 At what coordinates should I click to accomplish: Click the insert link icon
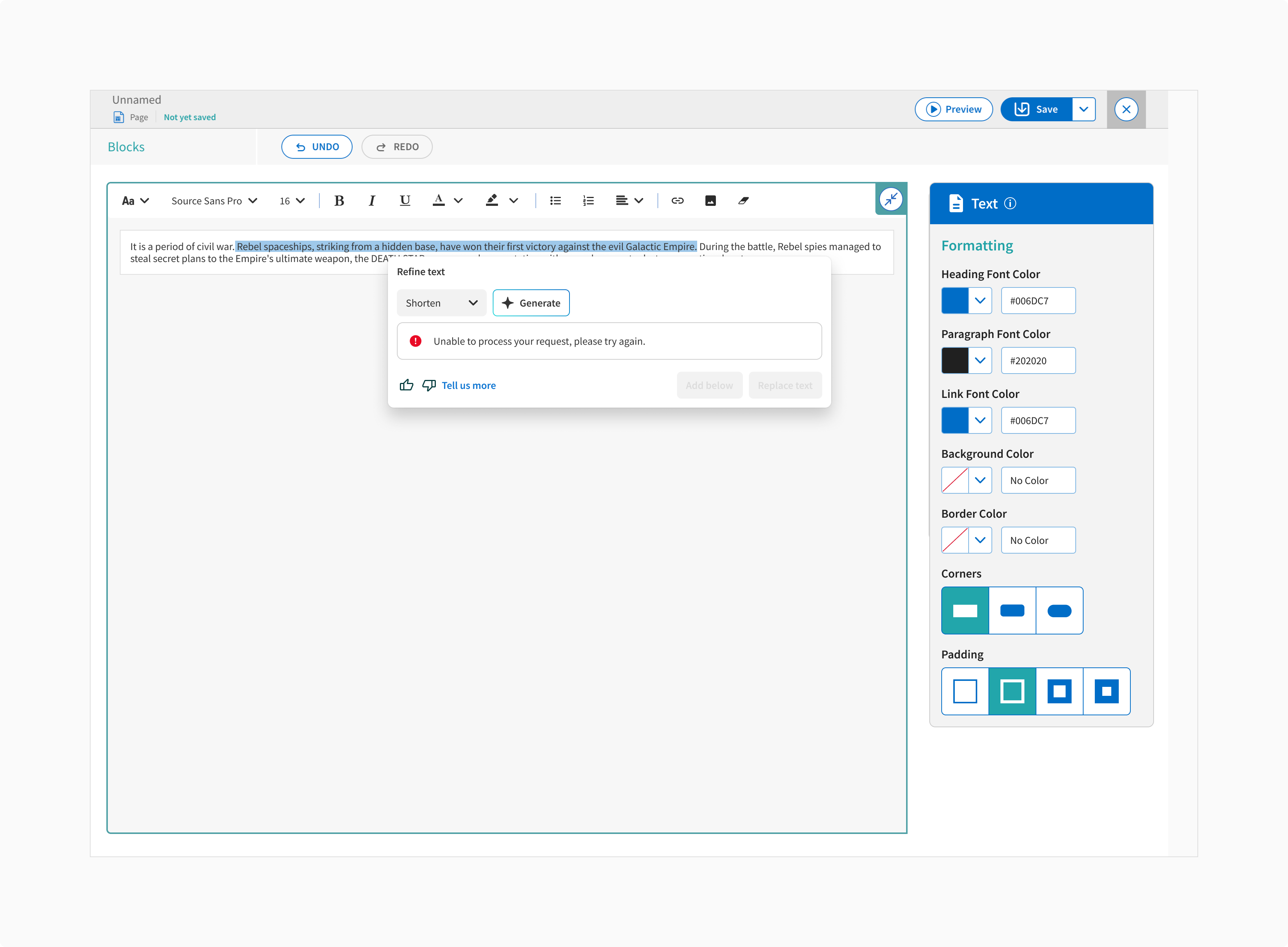click(x=677, y=201)
